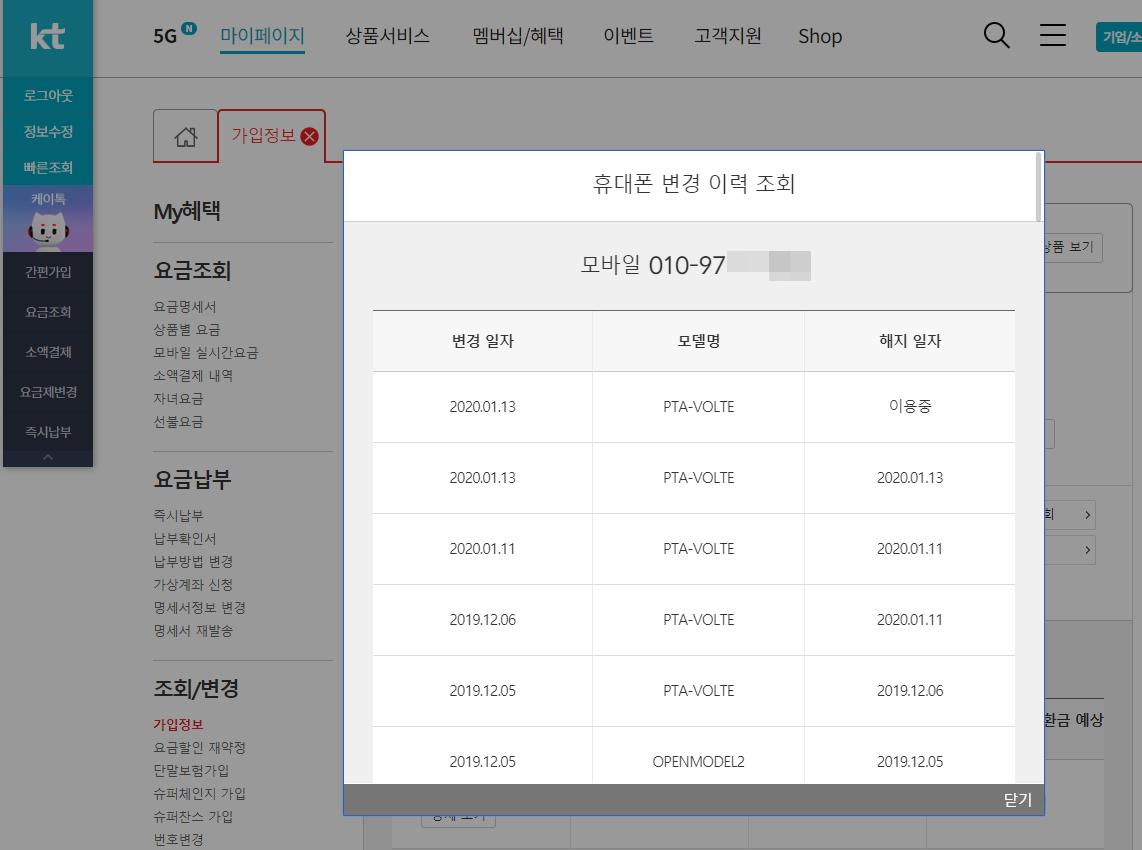1142x850 pixels.
Task: Click 정보수정 in the sidebar
Action: pyautogui.click(x=48, y=132)
